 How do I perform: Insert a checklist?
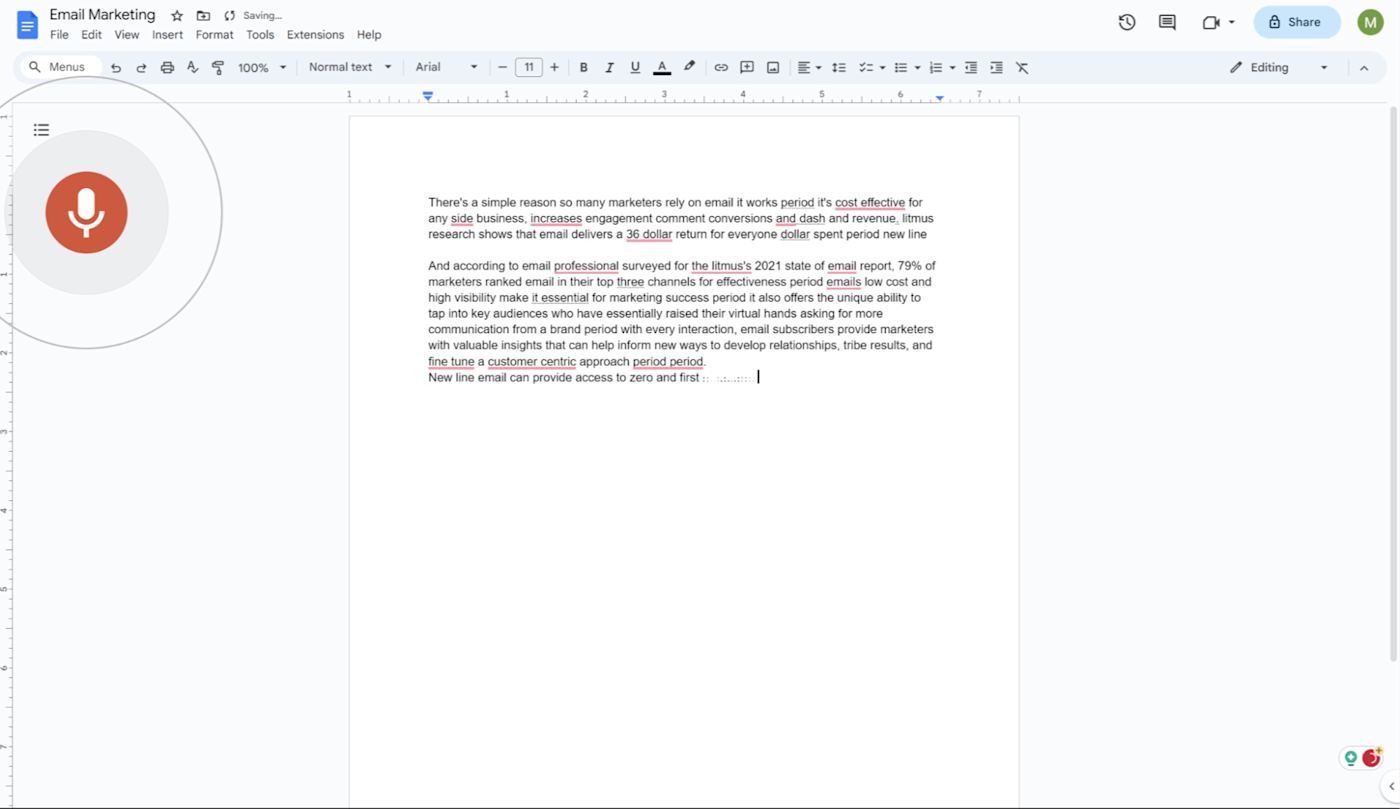866,68
